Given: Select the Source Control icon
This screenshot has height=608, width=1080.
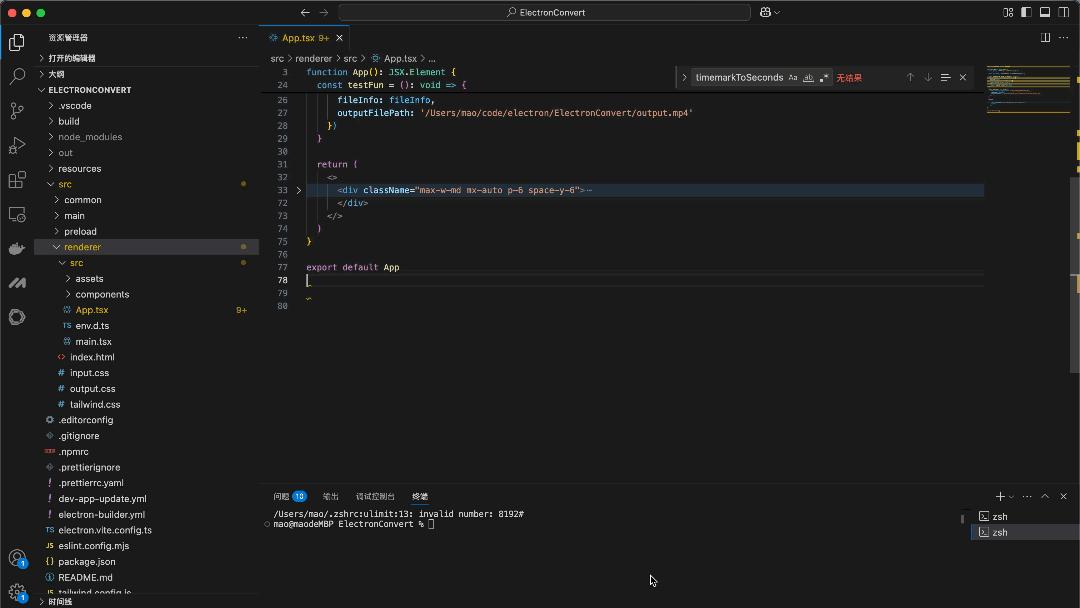Looking at the screenshot, I should coord(16,110).
